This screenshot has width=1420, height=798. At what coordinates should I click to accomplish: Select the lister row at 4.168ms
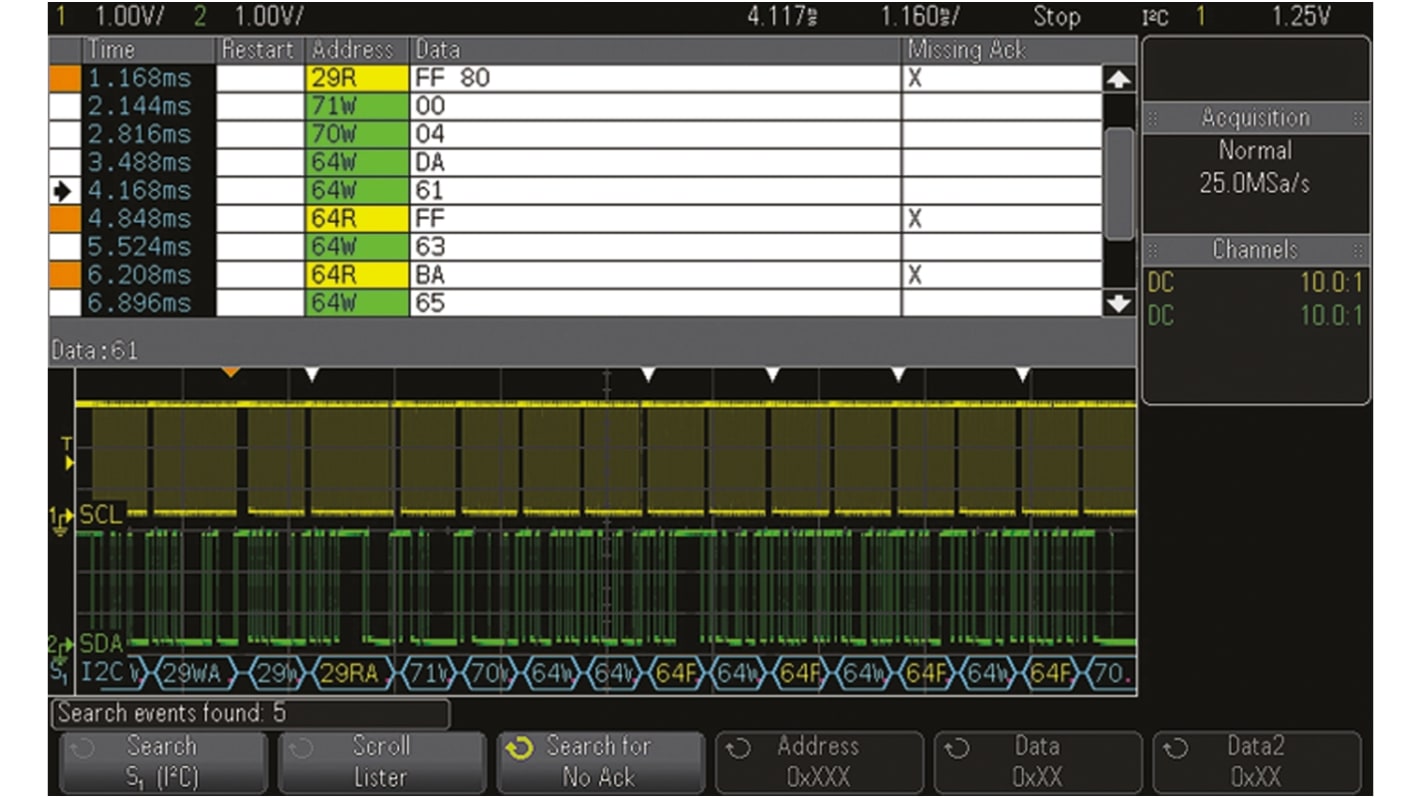pos(576,190)
